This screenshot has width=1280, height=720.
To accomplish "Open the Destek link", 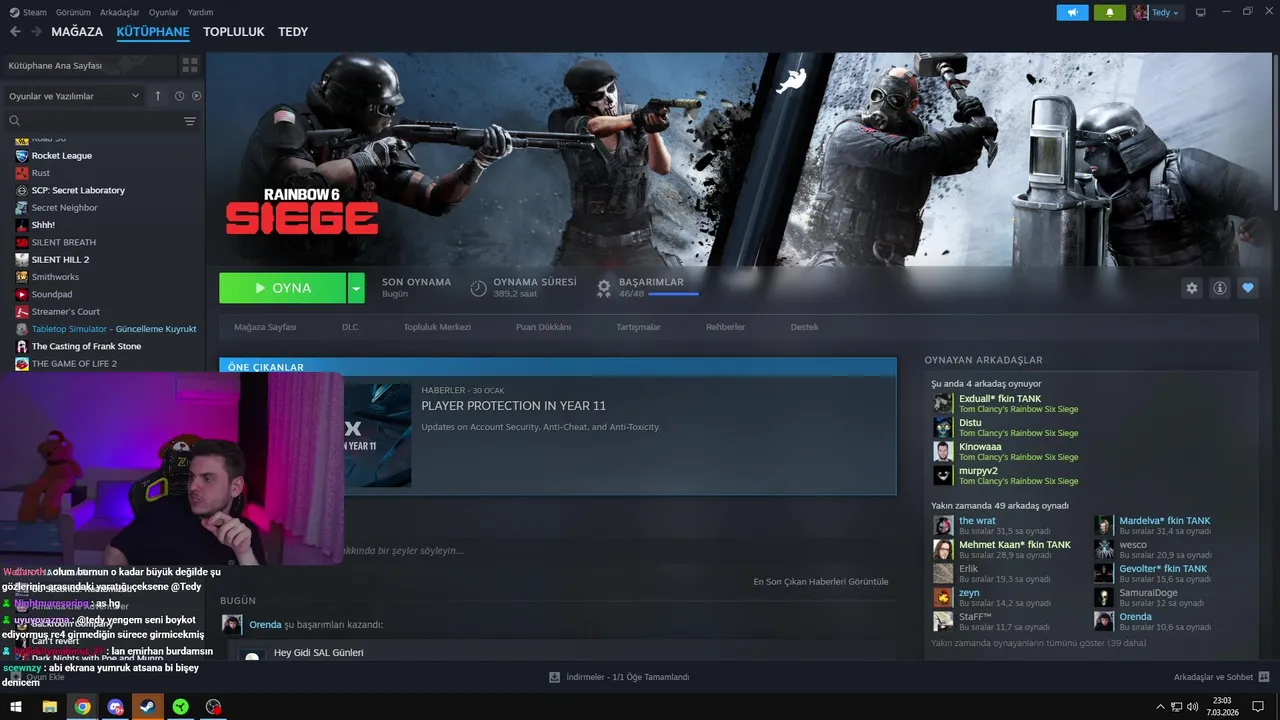I will pos(804,327).
